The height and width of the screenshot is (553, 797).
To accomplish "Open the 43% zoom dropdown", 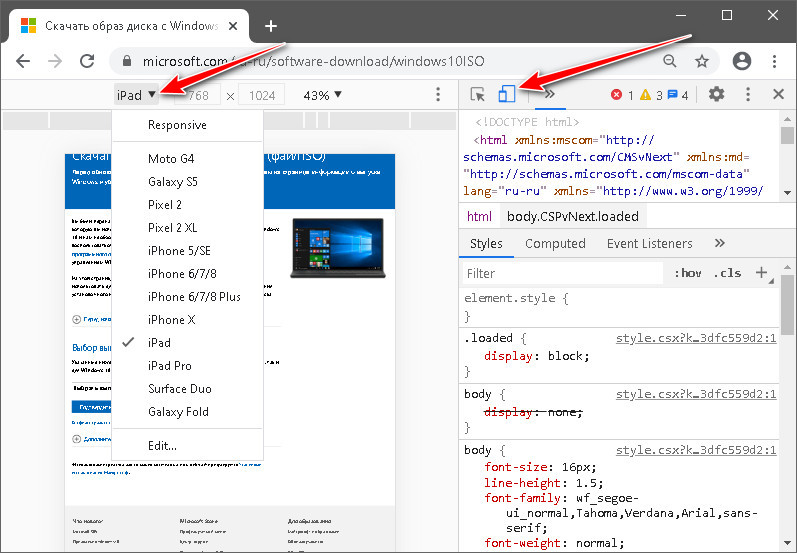I will pos(322,95).
